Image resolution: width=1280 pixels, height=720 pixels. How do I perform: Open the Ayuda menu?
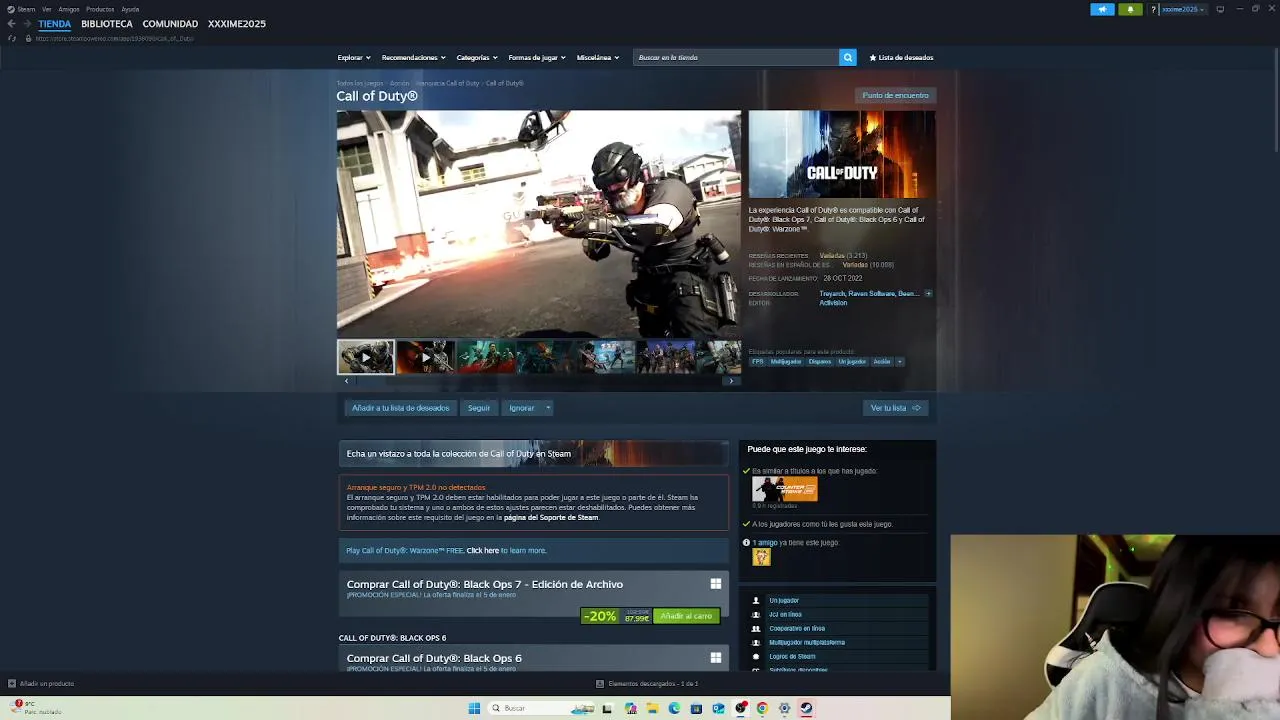pos(130,9)
